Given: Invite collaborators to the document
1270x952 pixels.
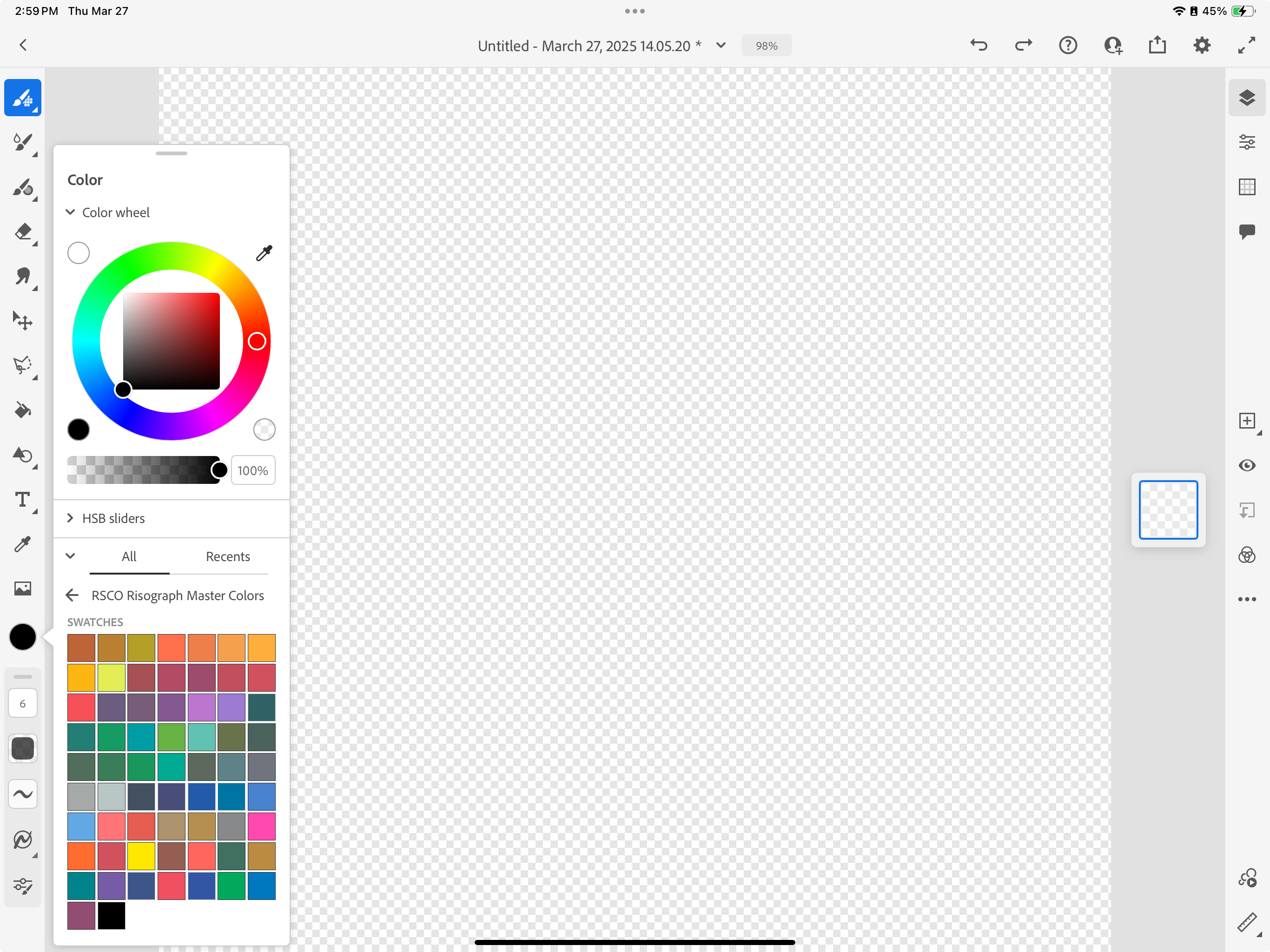Looking at the screenshot, I should [1113, 46].
